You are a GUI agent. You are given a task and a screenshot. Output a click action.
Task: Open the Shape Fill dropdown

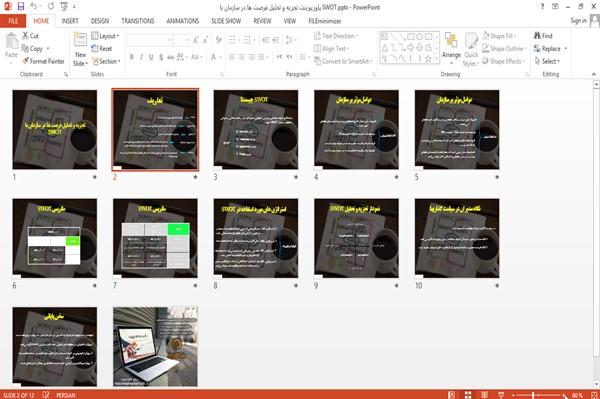click(499, 36)
